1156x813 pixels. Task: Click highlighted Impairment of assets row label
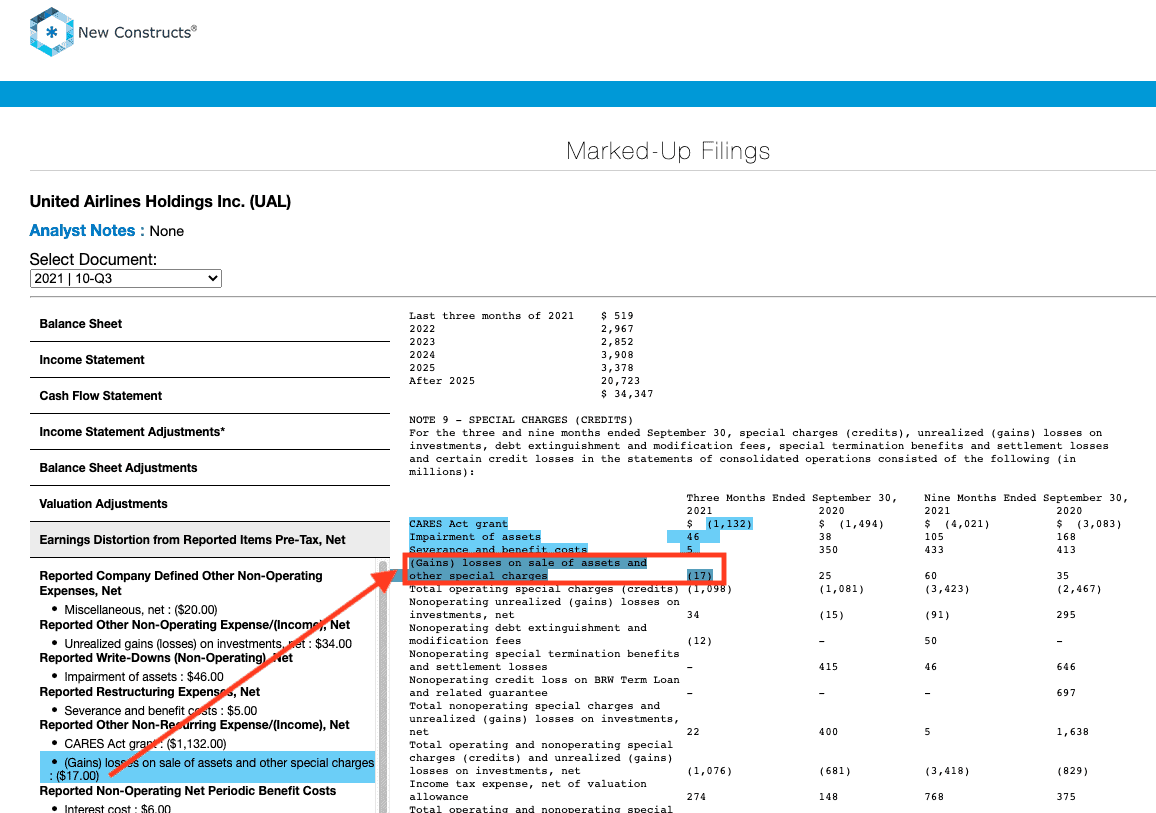(475, 537)
